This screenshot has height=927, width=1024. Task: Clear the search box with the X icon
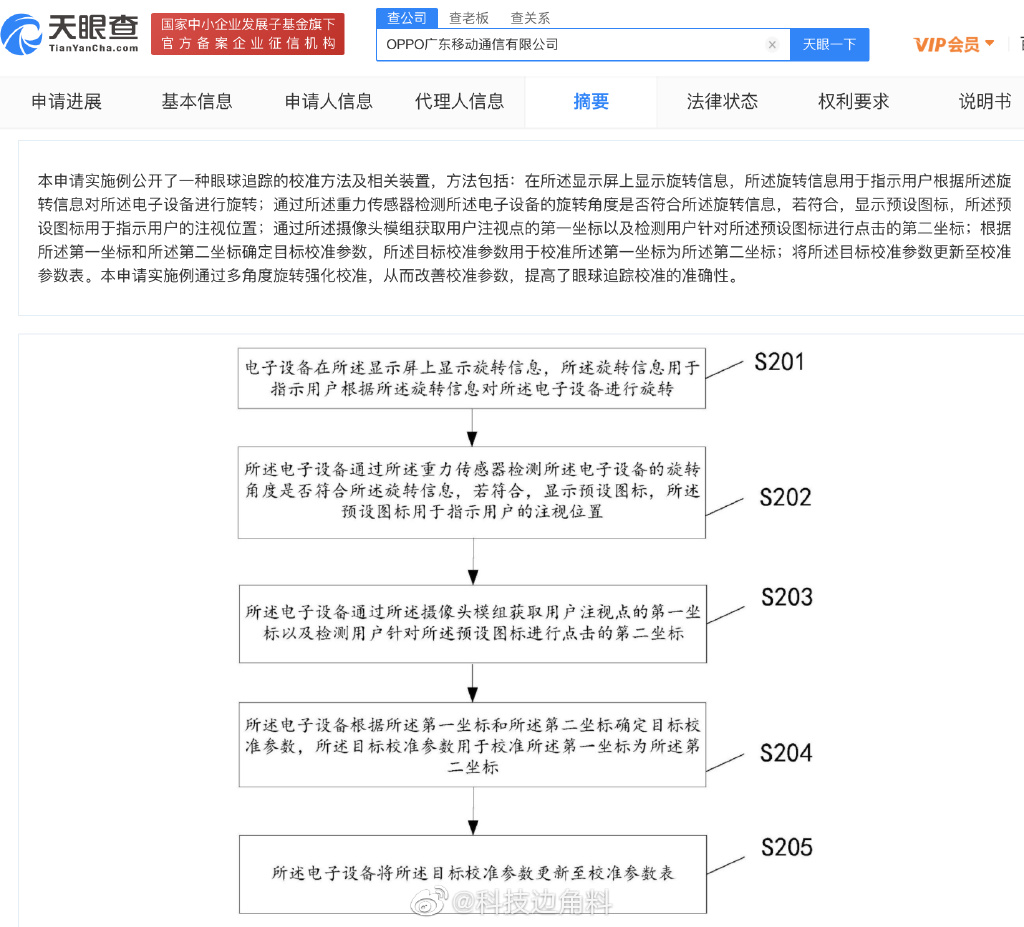click(x=772, y=44)
